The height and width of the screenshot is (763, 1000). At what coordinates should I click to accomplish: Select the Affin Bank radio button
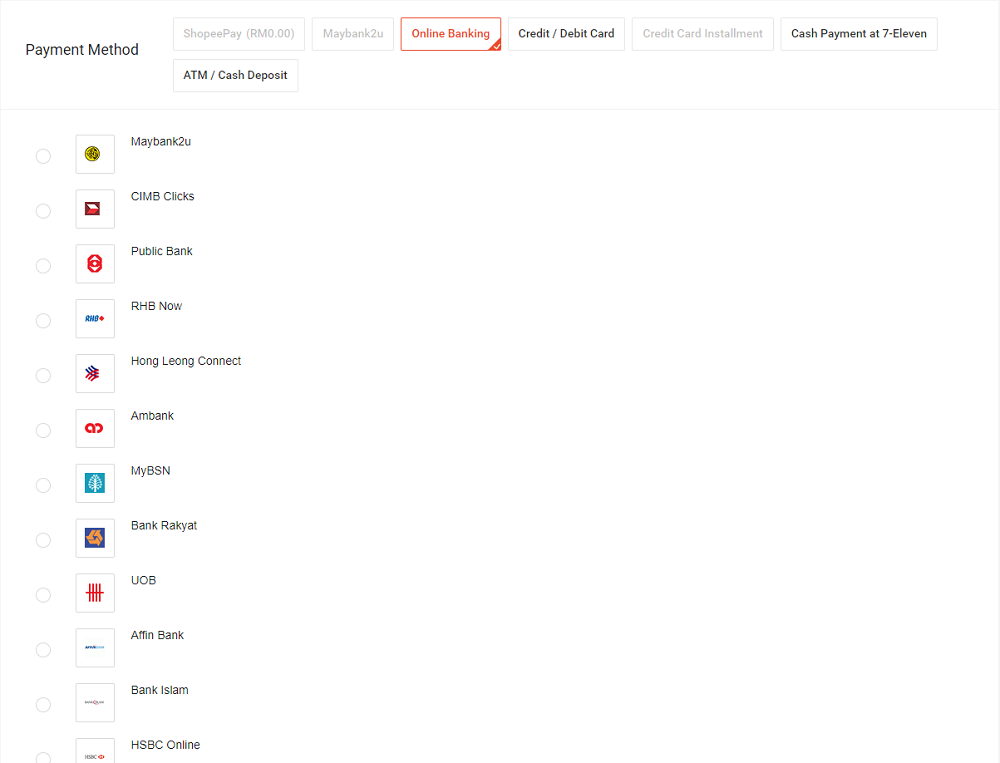(x=43, y=650)
